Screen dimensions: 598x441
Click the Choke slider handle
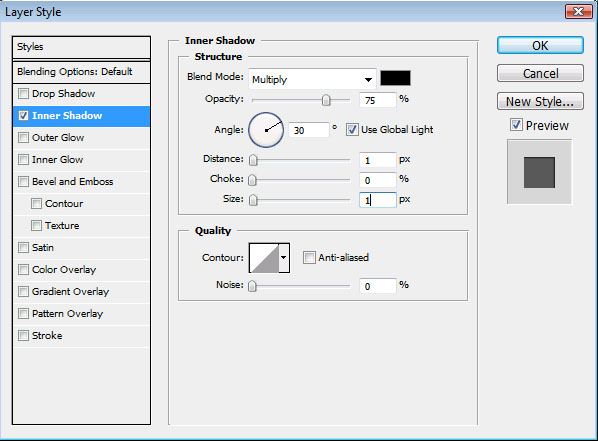pos(252,180)
